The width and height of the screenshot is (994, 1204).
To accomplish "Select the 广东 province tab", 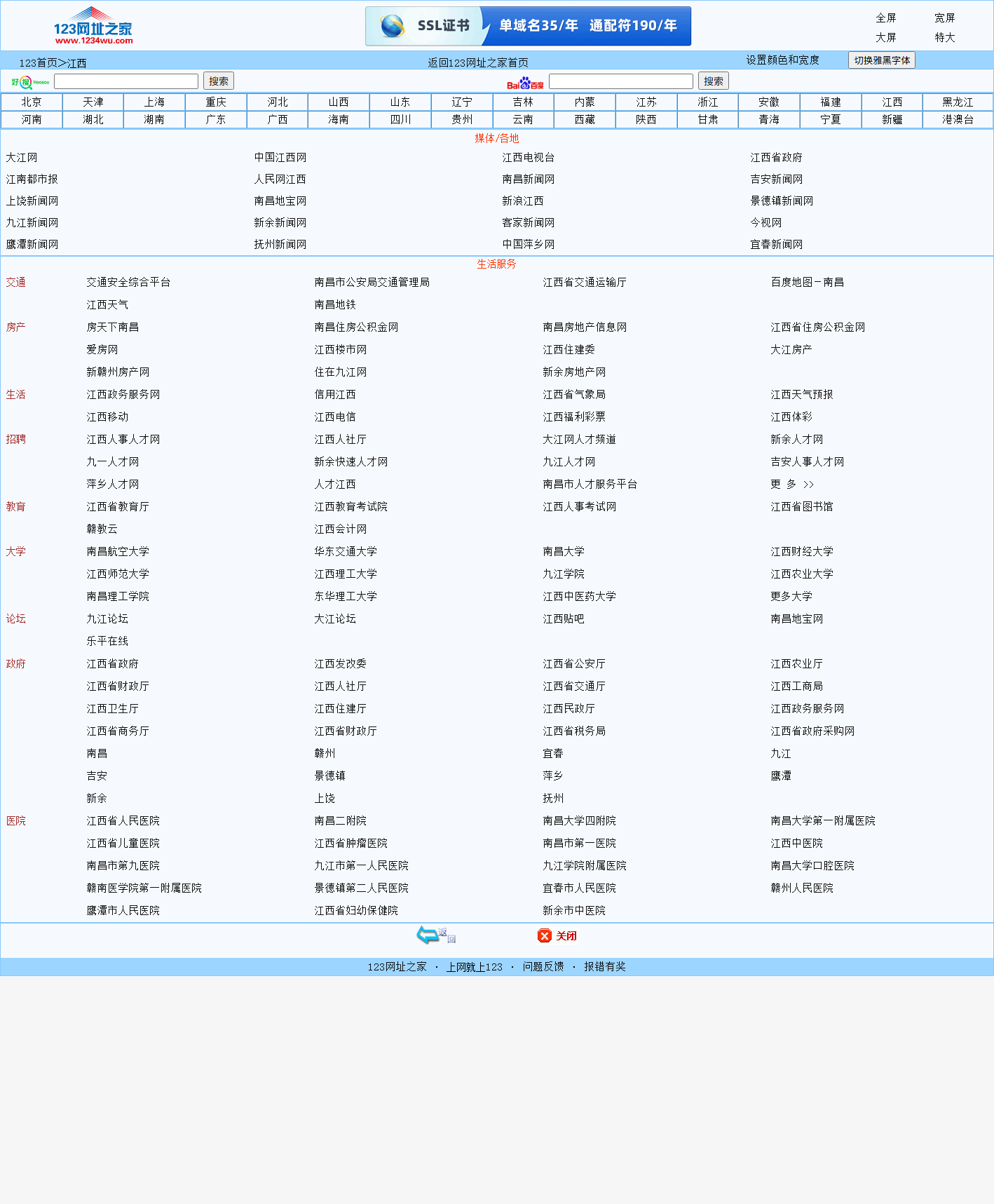I will pyautogui.click(x=216, y=120).
